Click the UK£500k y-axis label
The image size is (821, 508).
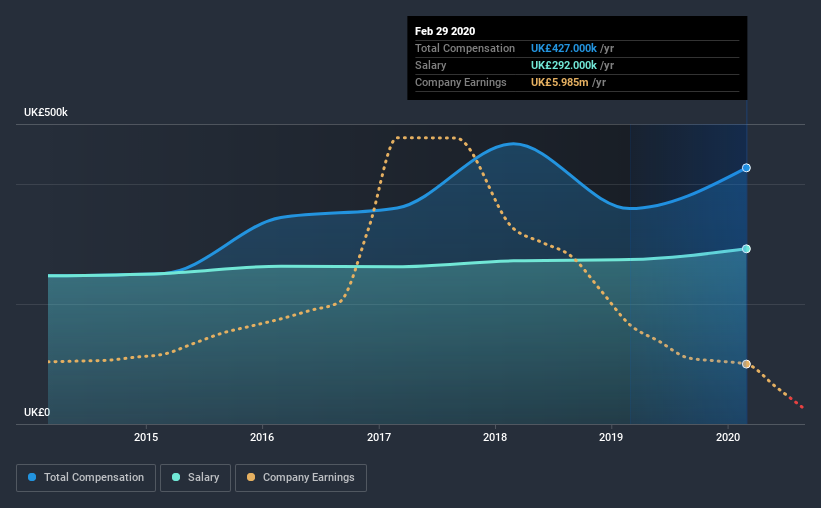tap(46, 113)
